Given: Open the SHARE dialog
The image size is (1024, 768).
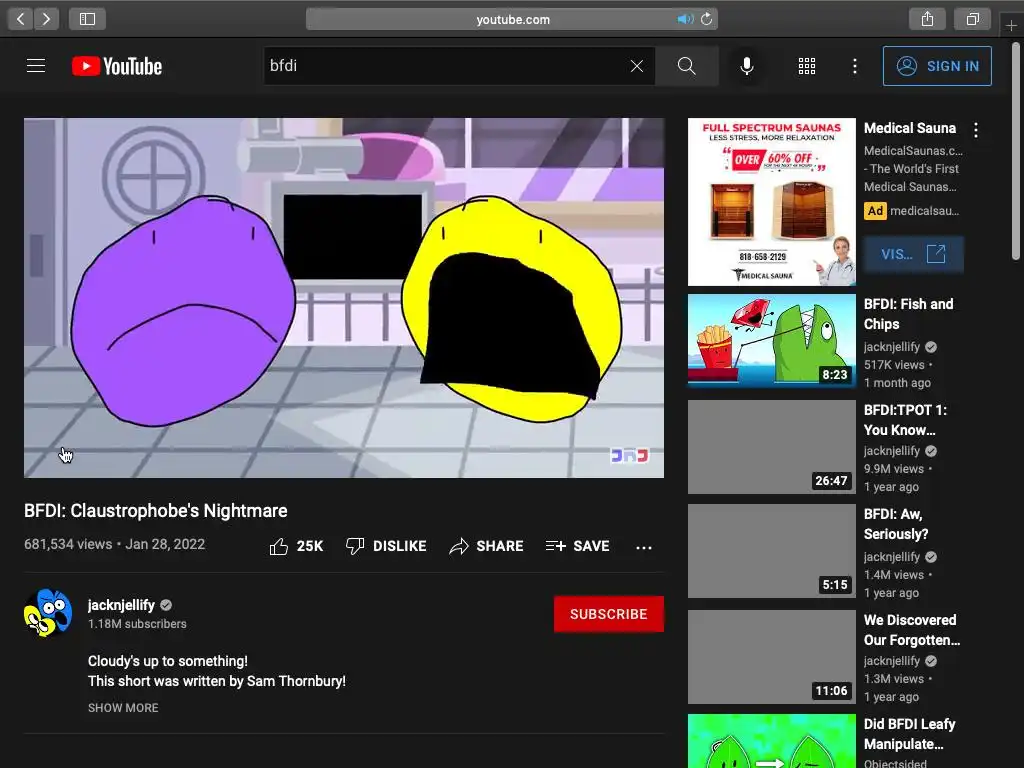Looking at the screenshot, I should coord(487,546).
